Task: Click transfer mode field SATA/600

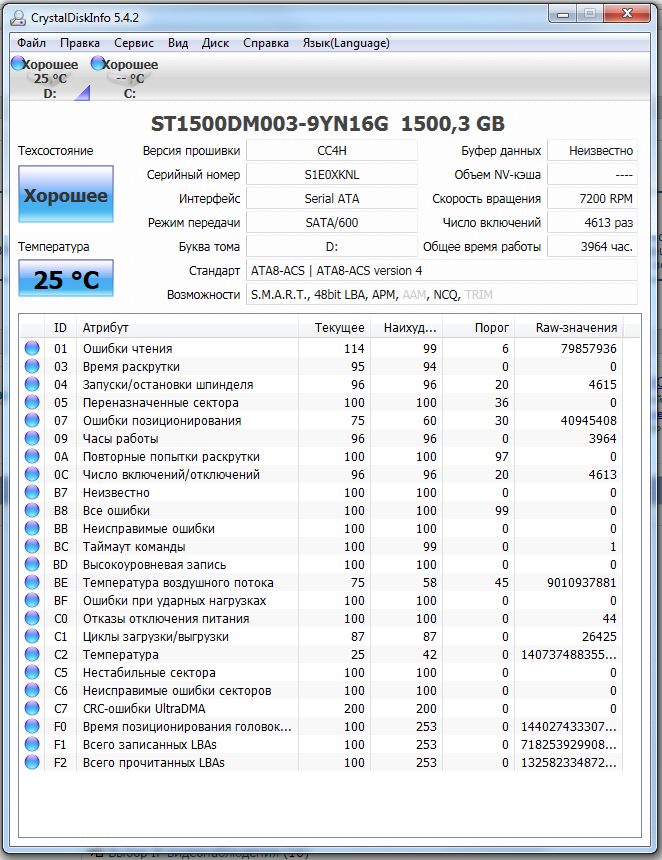Action: (x=332, y=223)
